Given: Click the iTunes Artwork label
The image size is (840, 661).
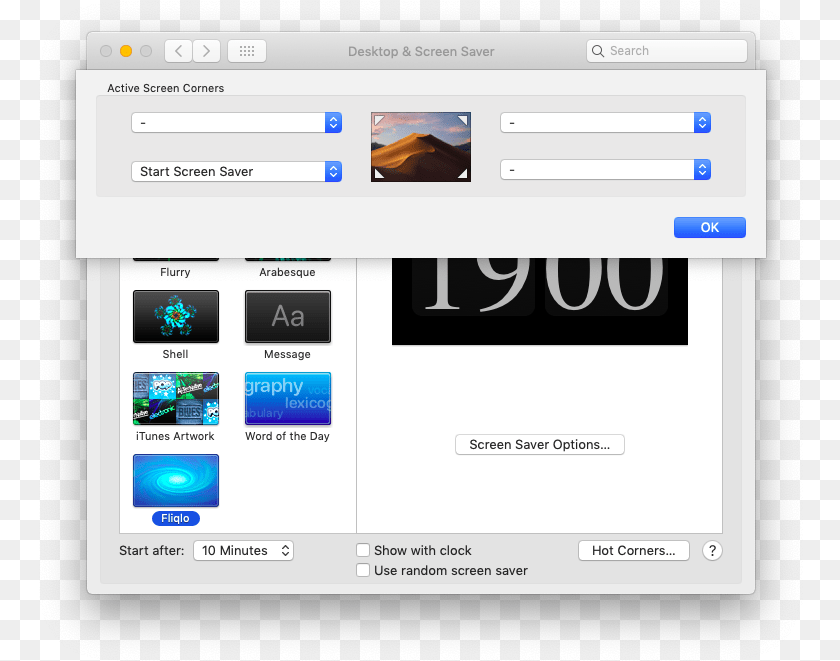Looking at the screenshot, I should pyautogui.click(x=175, y=436).
